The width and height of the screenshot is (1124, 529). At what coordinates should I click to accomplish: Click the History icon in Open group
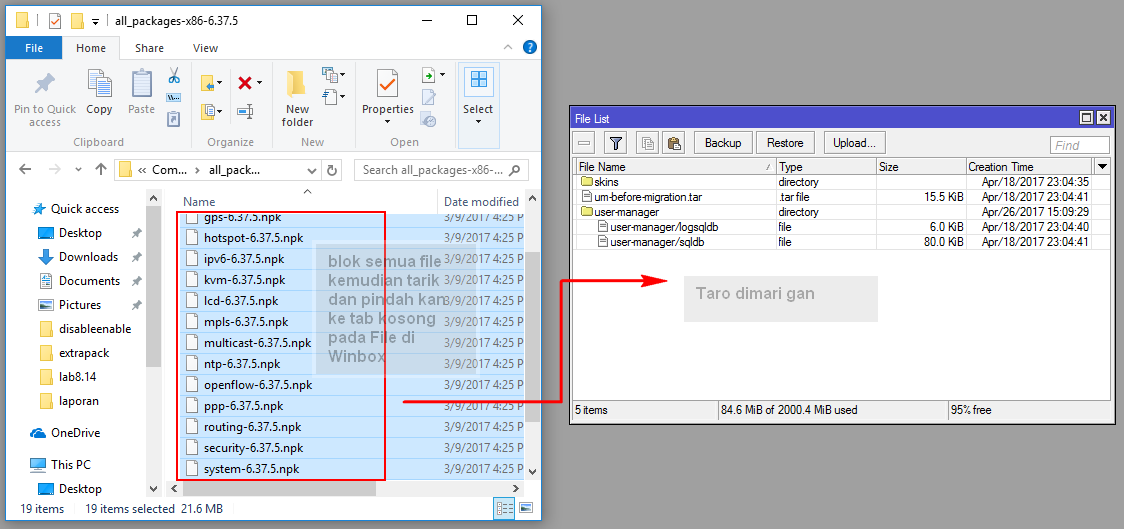[429, 120]
